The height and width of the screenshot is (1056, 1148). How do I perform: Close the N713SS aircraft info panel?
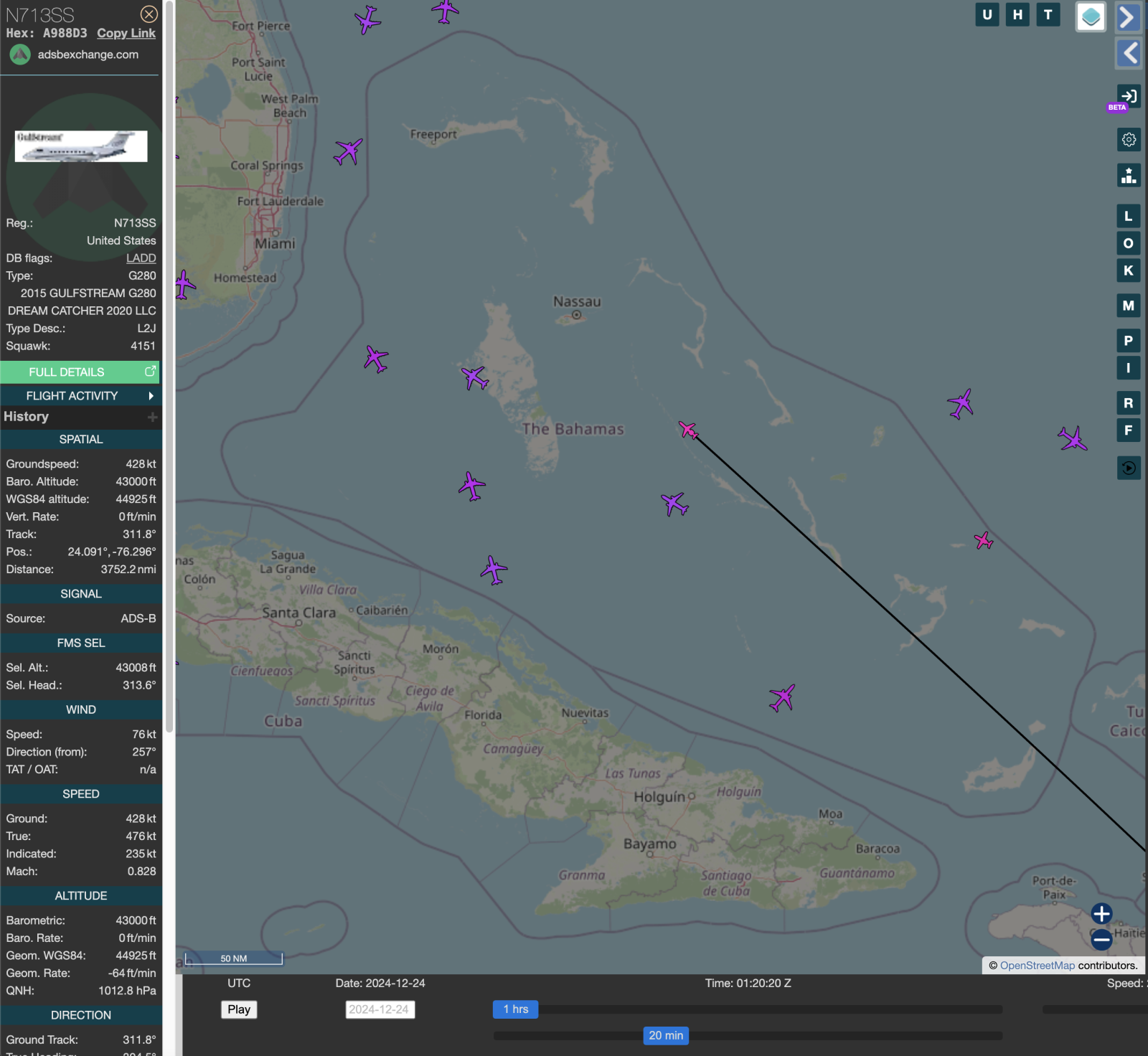pos(149,14)
